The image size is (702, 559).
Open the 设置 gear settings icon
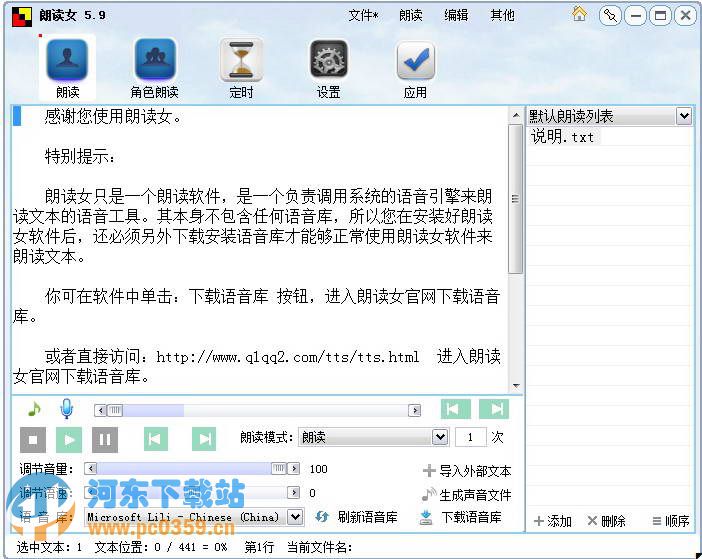(329, 68)
